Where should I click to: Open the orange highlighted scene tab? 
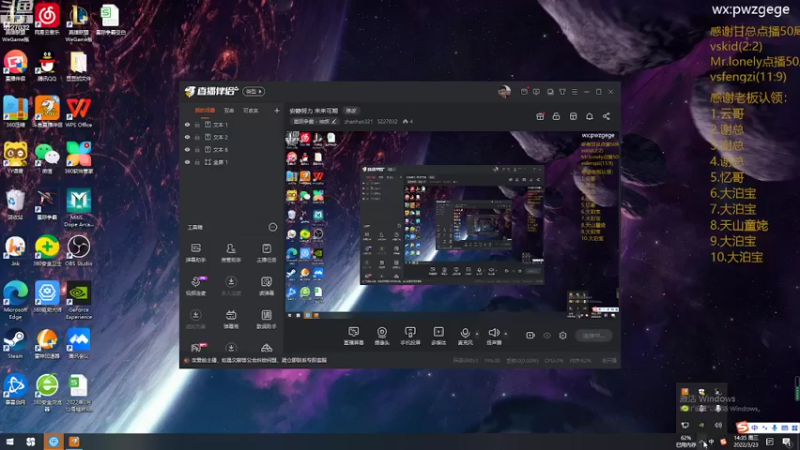tap(205, 111)
